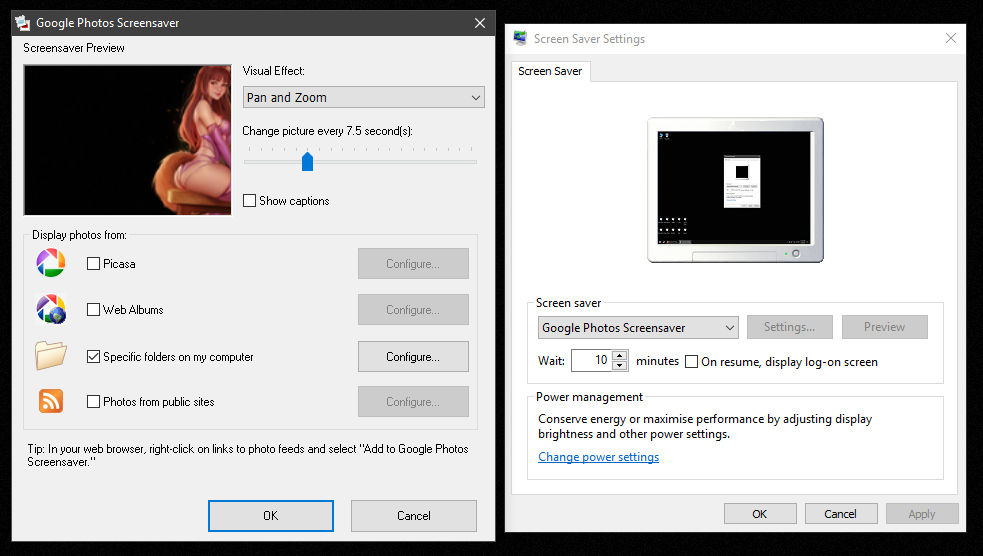Click the 'Power management' group label
Image resolution: width=983 pixels, height=556 pixels.
pyautogui.click(x=589, y=397)
